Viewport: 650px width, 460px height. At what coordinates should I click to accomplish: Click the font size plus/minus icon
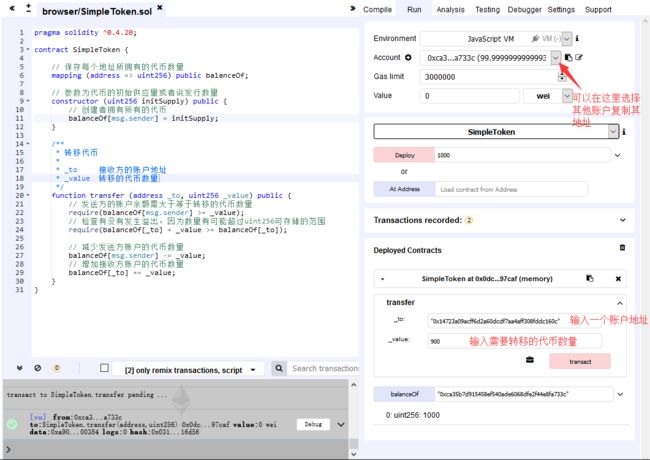click(28, 8)
